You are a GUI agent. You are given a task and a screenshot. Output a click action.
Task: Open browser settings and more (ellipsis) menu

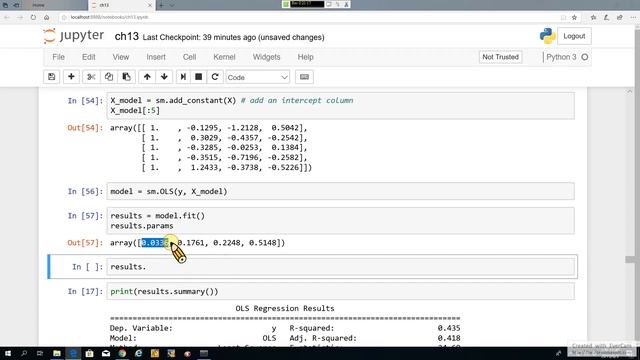(x=633, y=17)
